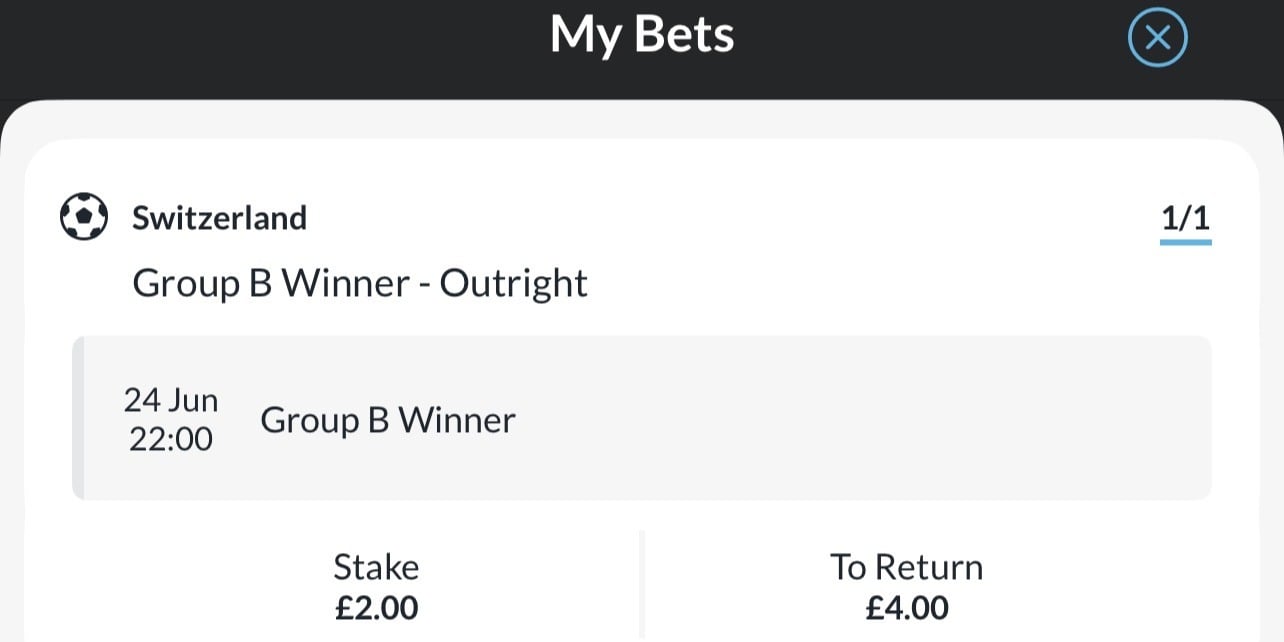Open the Group B Winner - Outright market

pos(360,284)
